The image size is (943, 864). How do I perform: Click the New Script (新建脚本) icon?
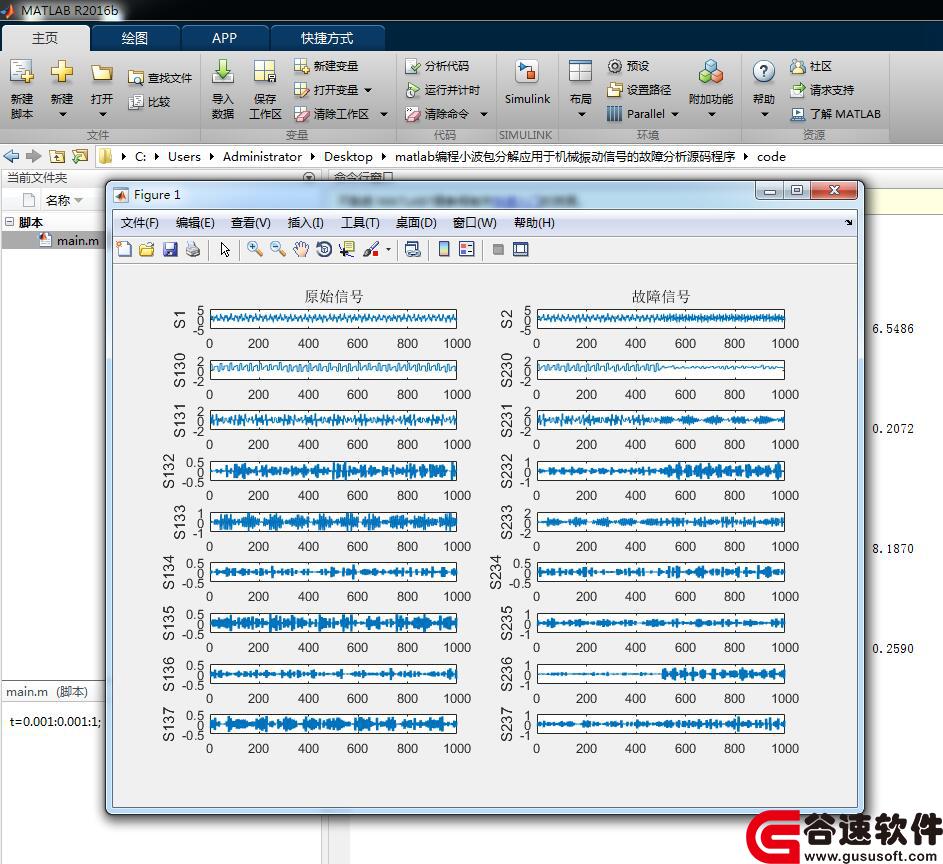(22, 72)
